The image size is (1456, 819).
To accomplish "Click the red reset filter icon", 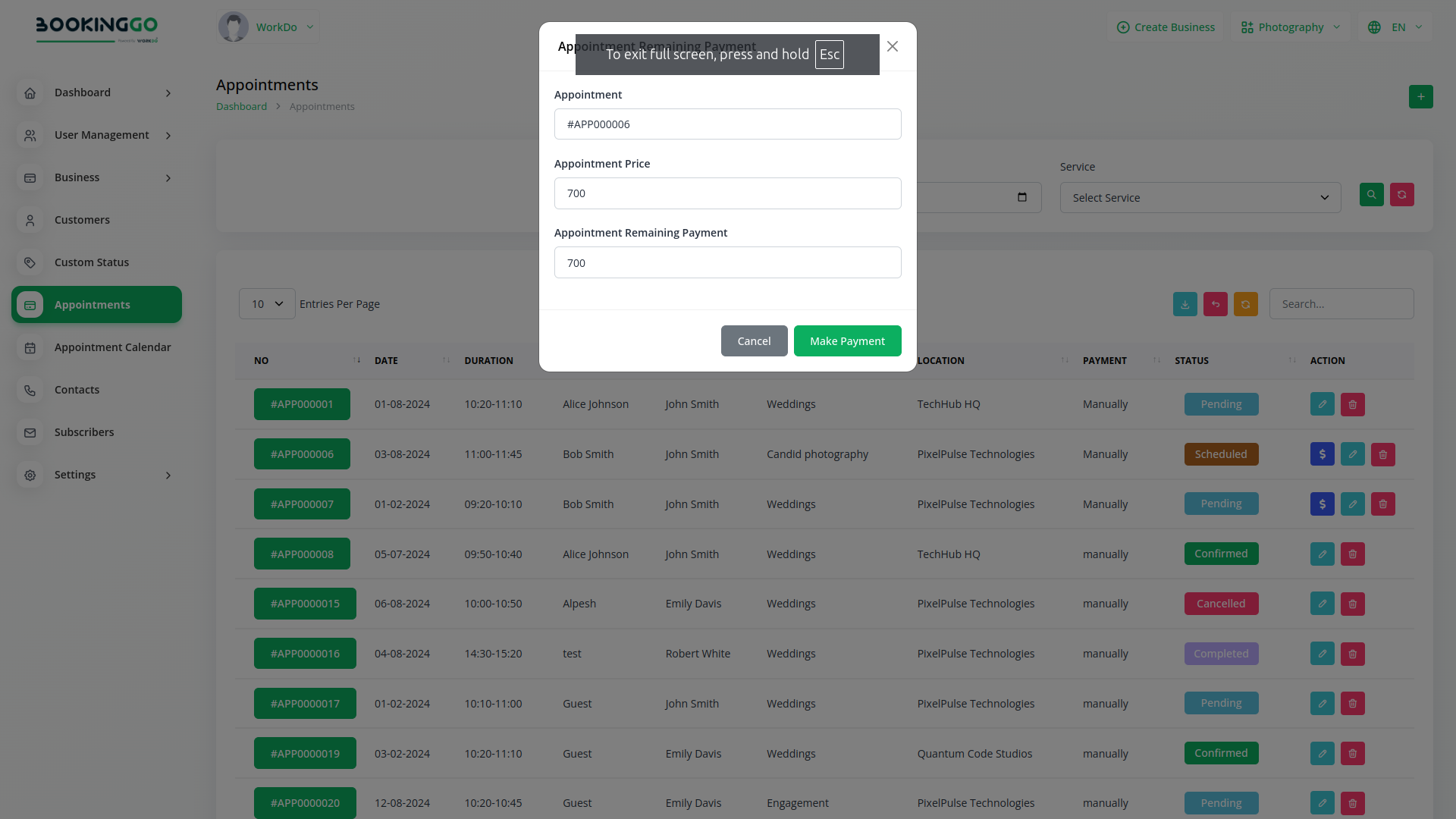I will tap(1401, 195).
